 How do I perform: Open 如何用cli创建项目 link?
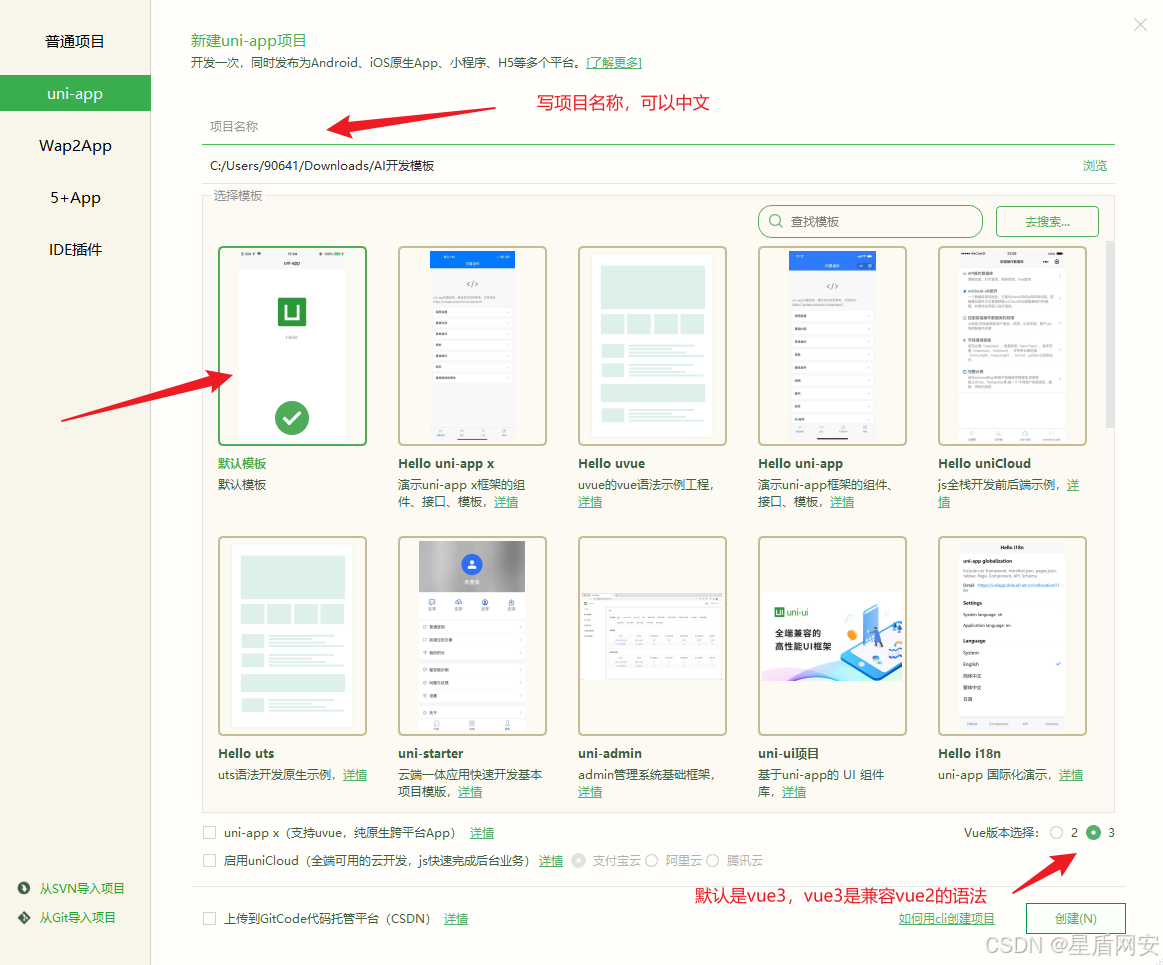pos(946,918)
